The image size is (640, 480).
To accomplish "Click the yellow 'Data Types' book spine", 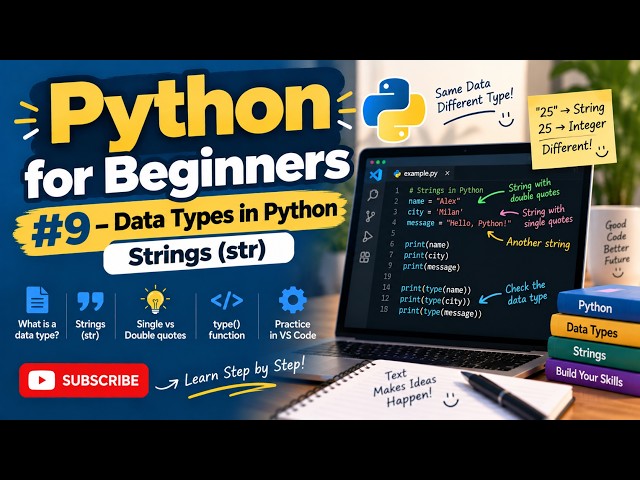I will (x=594, y=330).
